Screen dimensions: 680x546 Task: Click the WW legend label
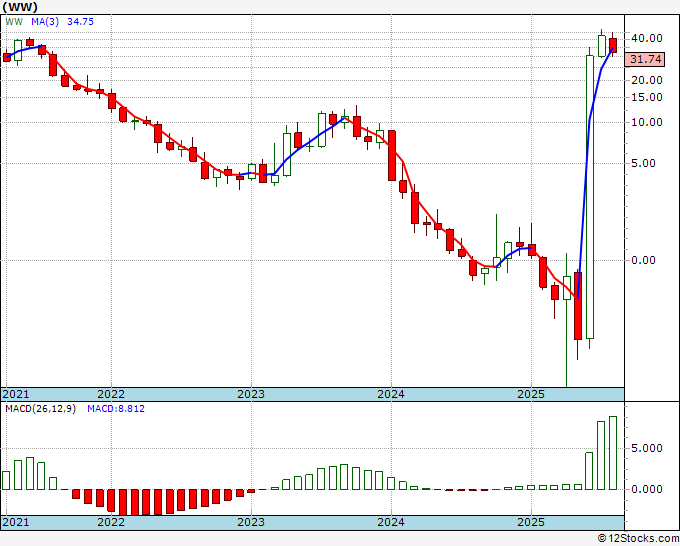[14, 22]
